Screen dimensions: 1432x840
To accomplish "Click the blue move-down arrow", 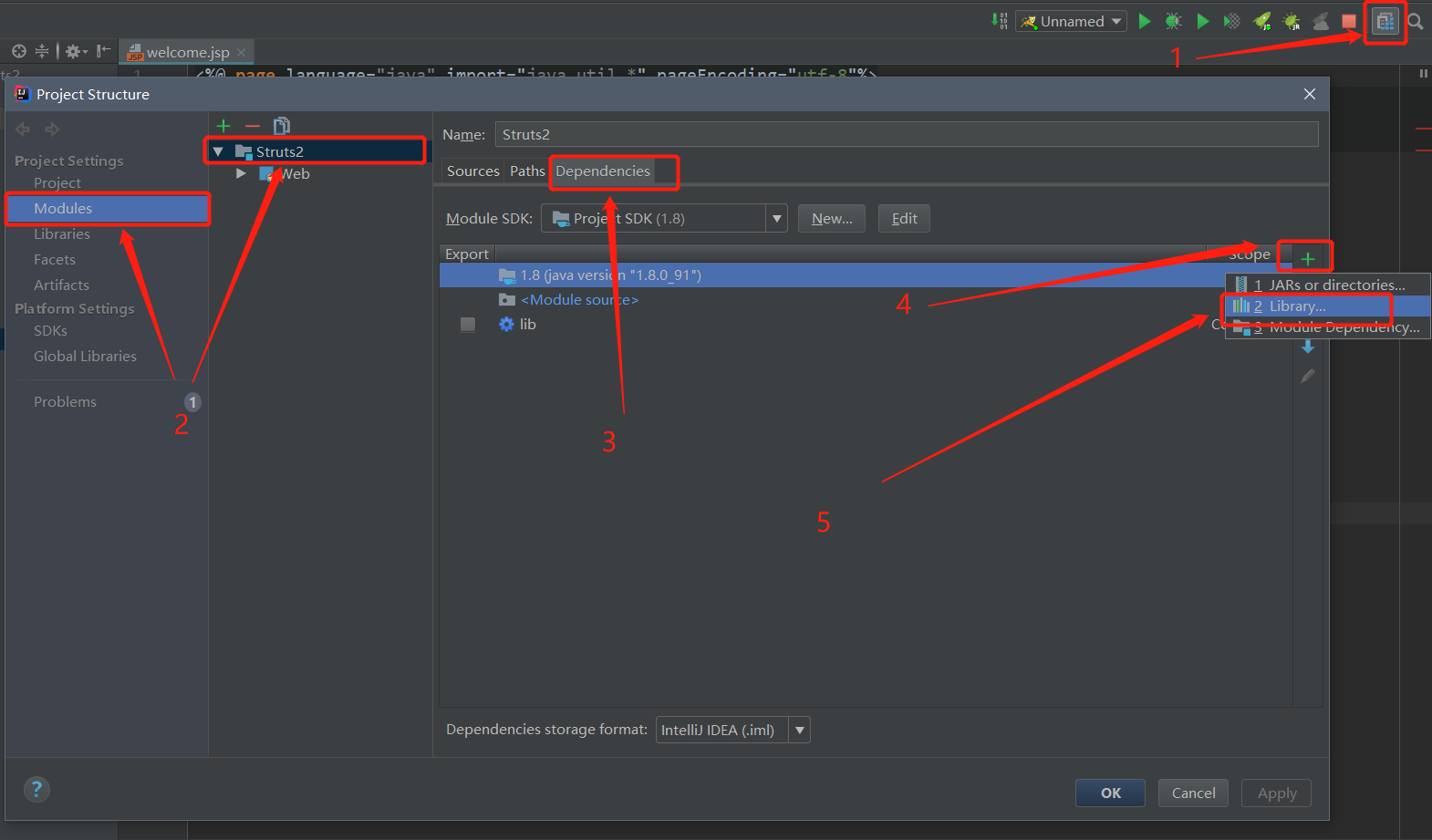I will (1308, 347).
